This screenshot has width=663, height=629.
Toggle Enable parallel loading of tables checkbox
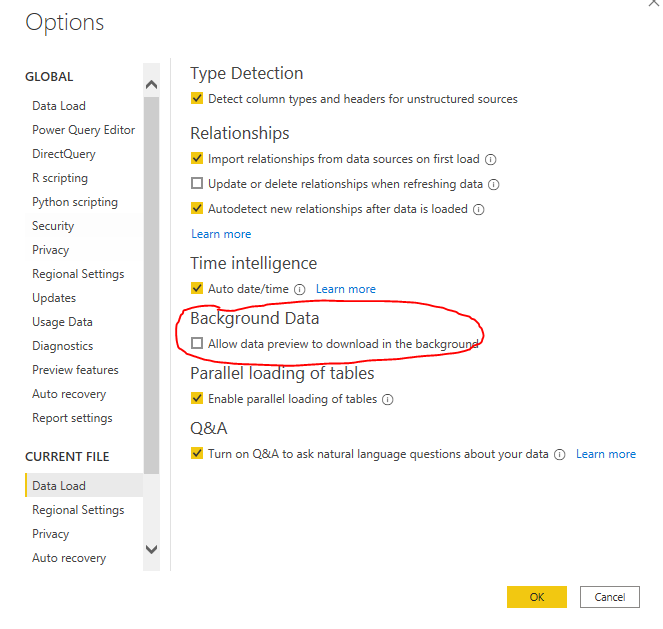point(197,398)
